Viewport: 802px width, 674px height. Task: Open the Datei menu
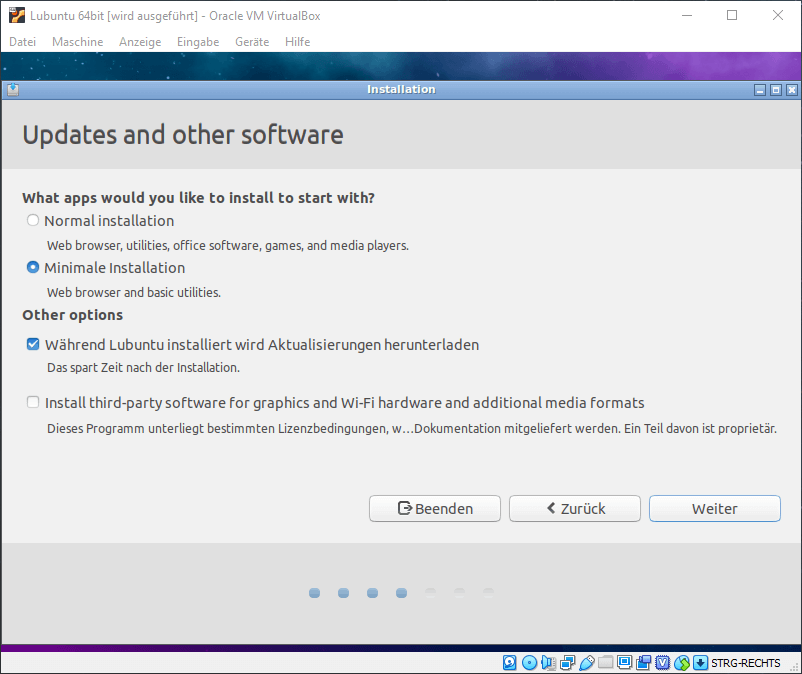coord(23,42)
